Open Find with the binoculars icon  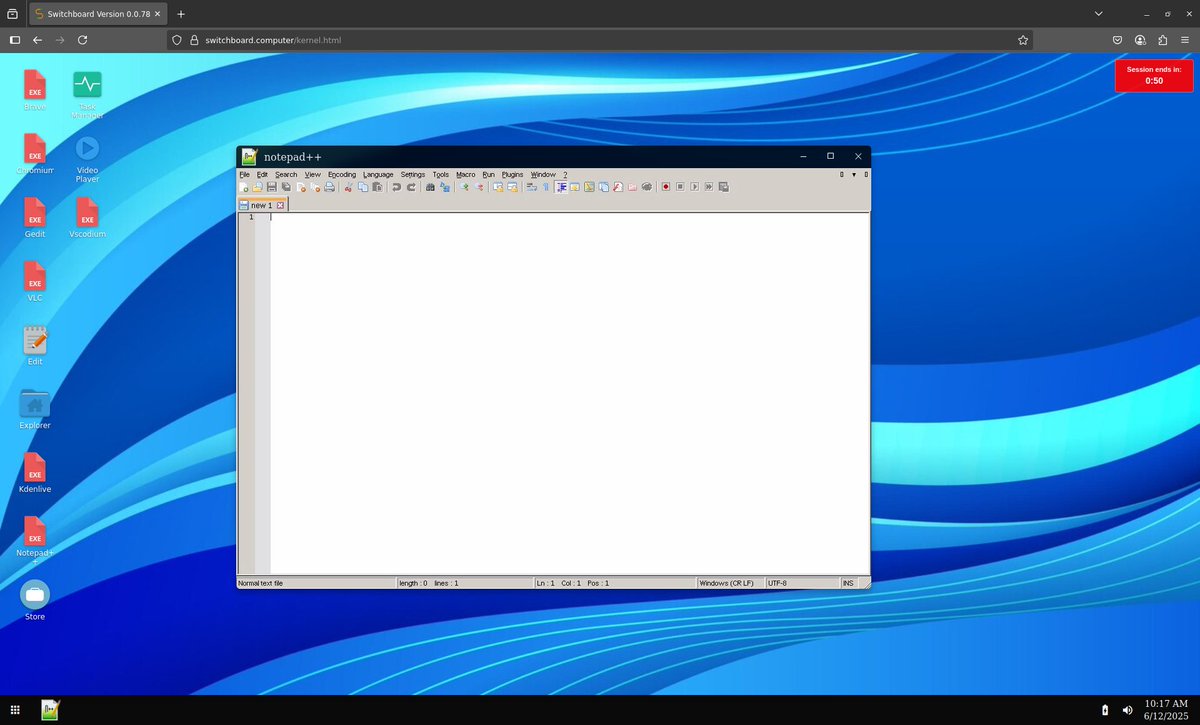tap(430, 187)
